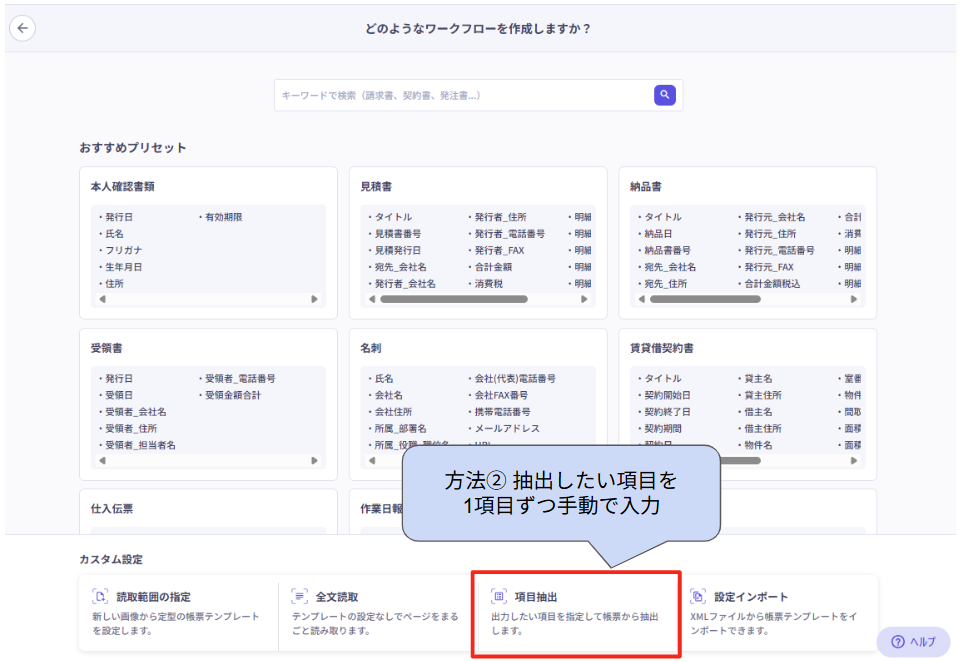Open the 仕入伝票 preset

point(208,508)
